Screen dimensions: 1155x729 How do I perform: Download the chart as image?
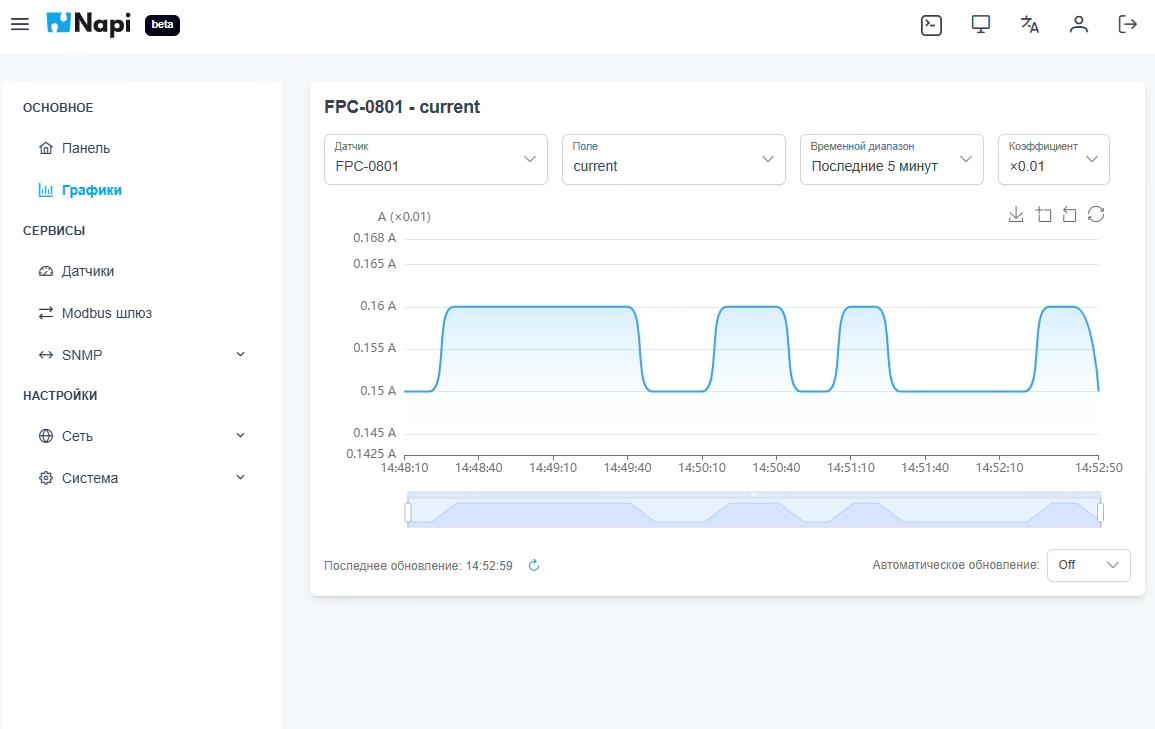coord(1016,215)
